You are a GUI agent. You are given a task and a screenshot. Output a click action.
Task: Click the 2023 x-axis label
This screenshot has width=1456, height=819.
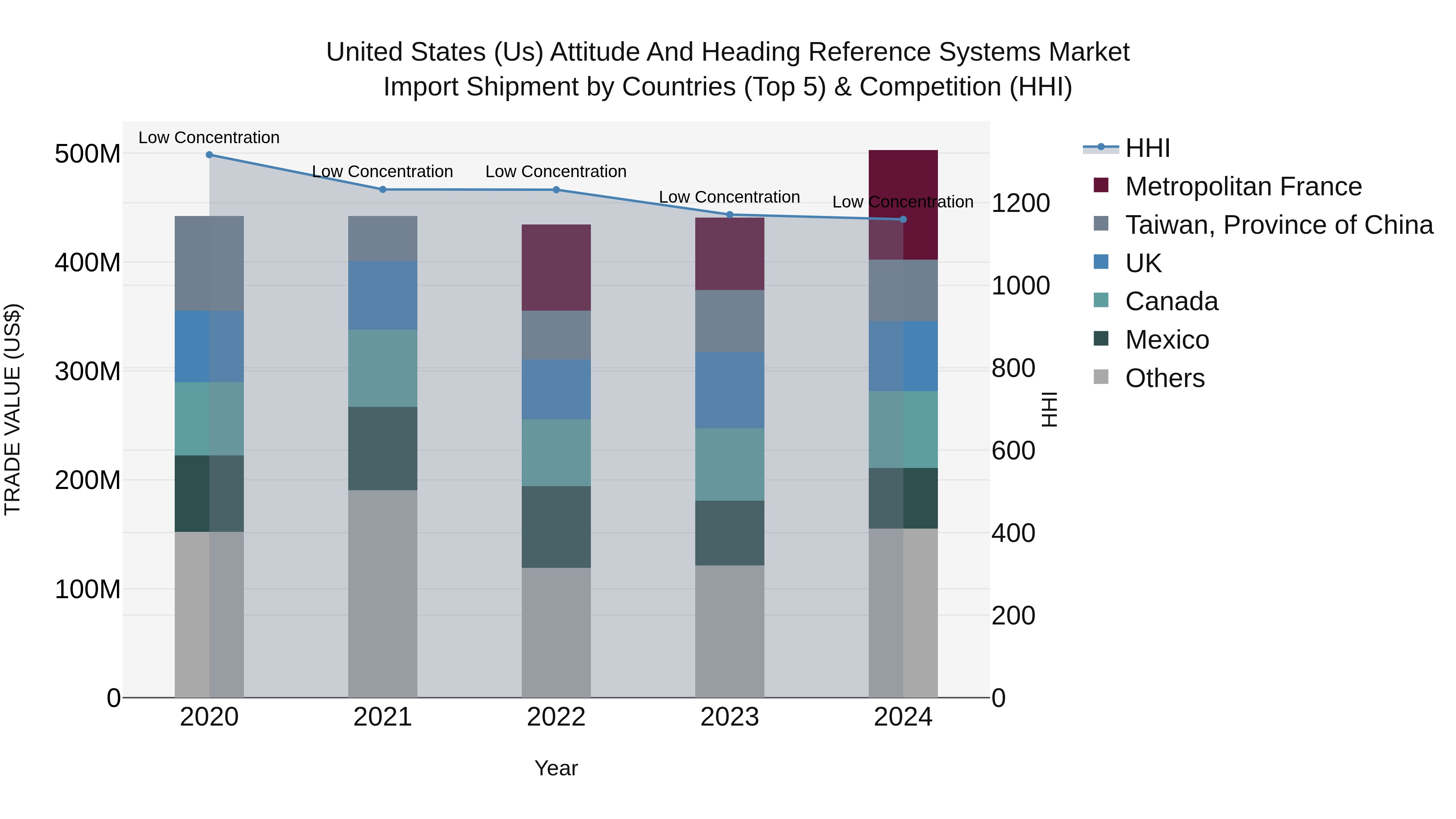tap(730, 717)
